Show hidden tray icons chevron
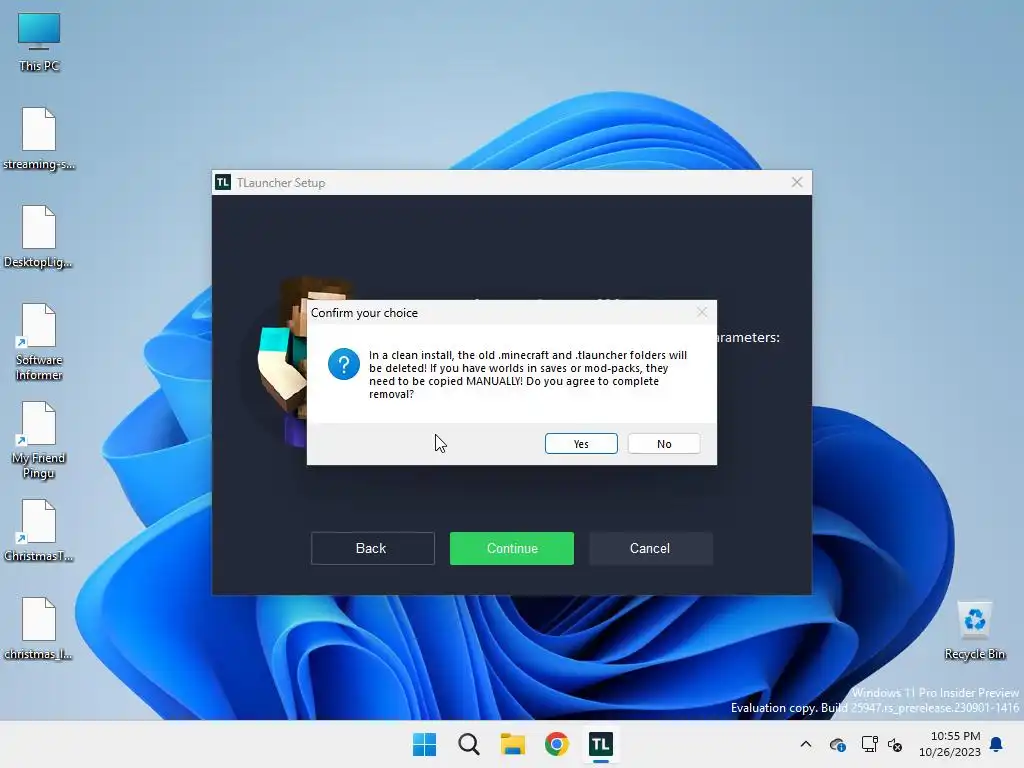1024x768 pixels. tap(806, 744)
